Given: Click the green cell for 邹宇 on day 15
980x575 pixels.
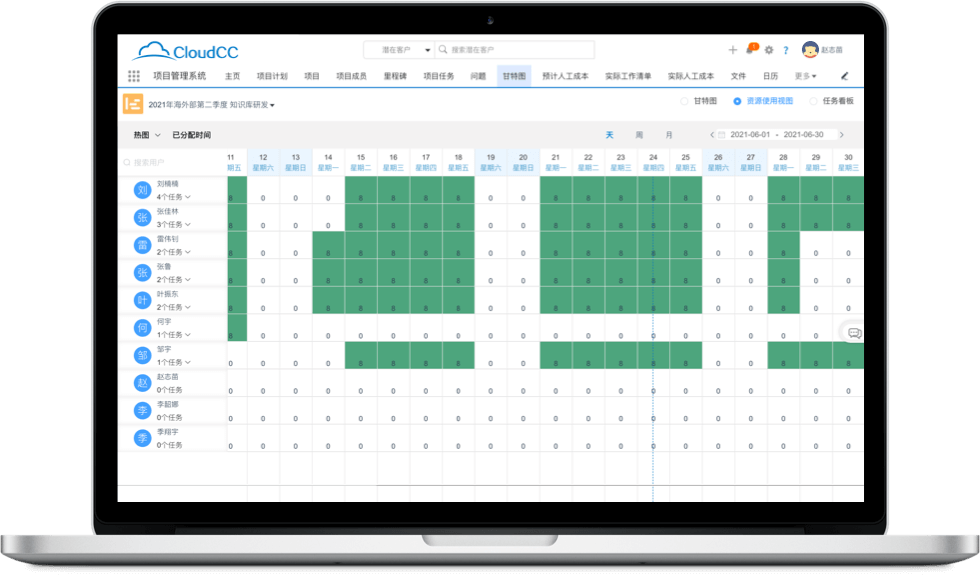Looking at the screenshot, I should click(361, 355).
